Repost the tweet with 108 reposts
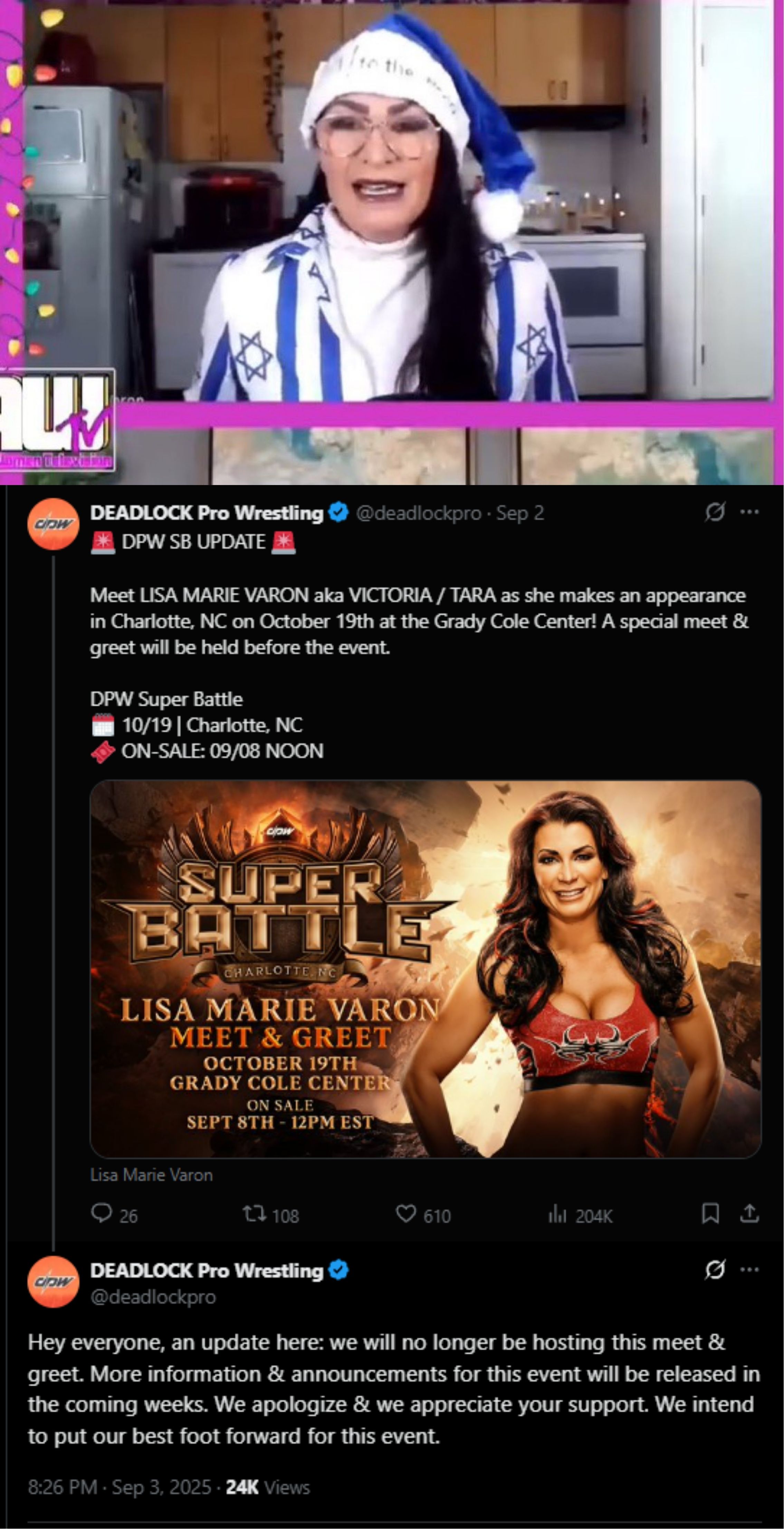 (x=255, y=1214)
